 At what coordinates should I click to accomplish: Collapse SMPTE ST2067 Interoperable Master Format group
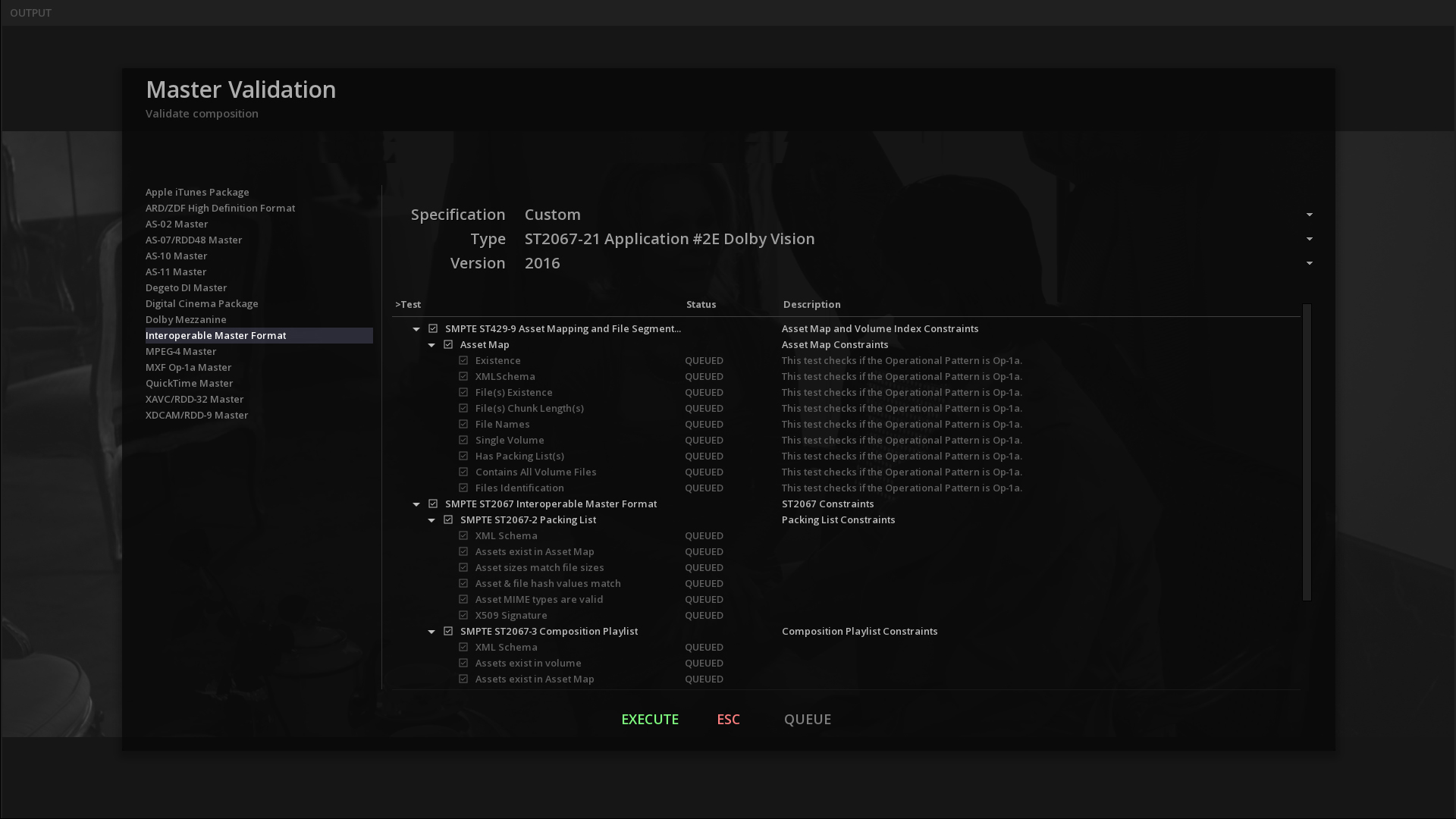click(416, 504)
